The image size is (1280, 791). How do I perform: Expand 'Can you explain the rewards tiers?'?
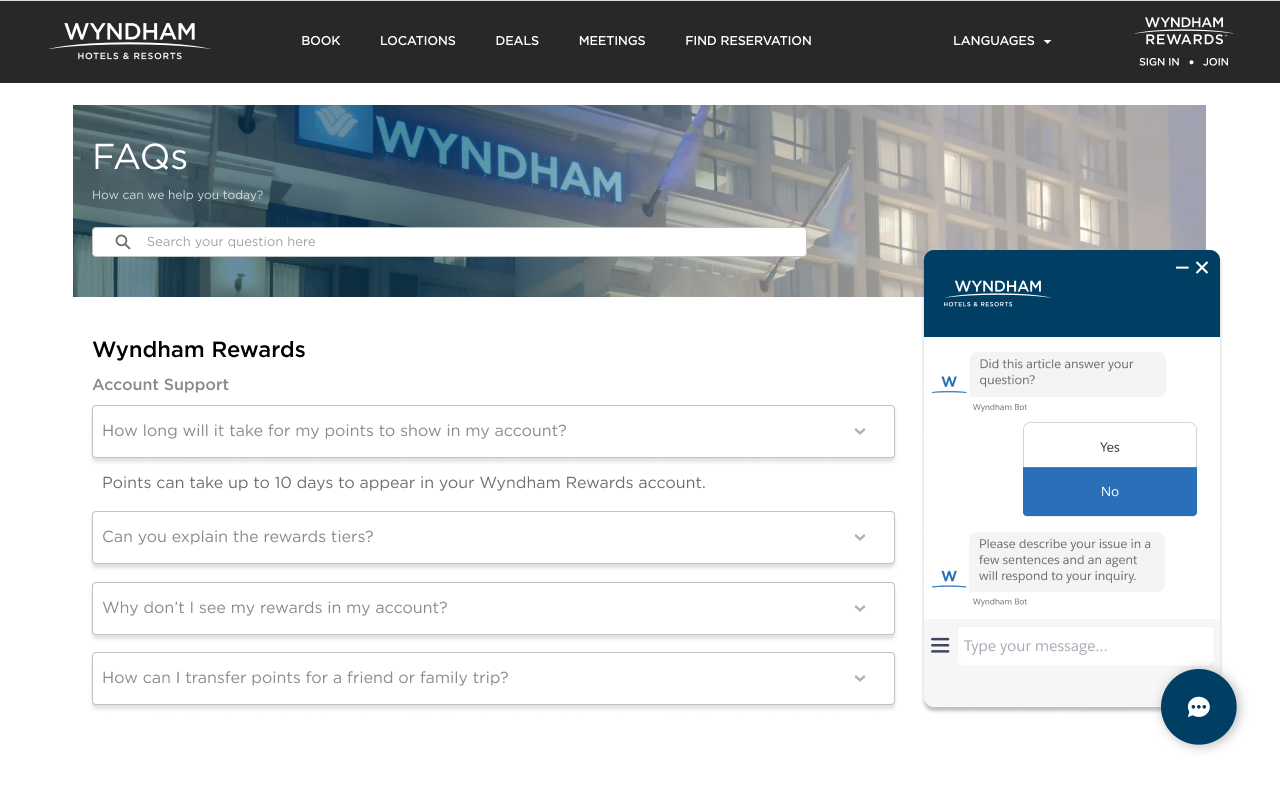tap(493, 537)
